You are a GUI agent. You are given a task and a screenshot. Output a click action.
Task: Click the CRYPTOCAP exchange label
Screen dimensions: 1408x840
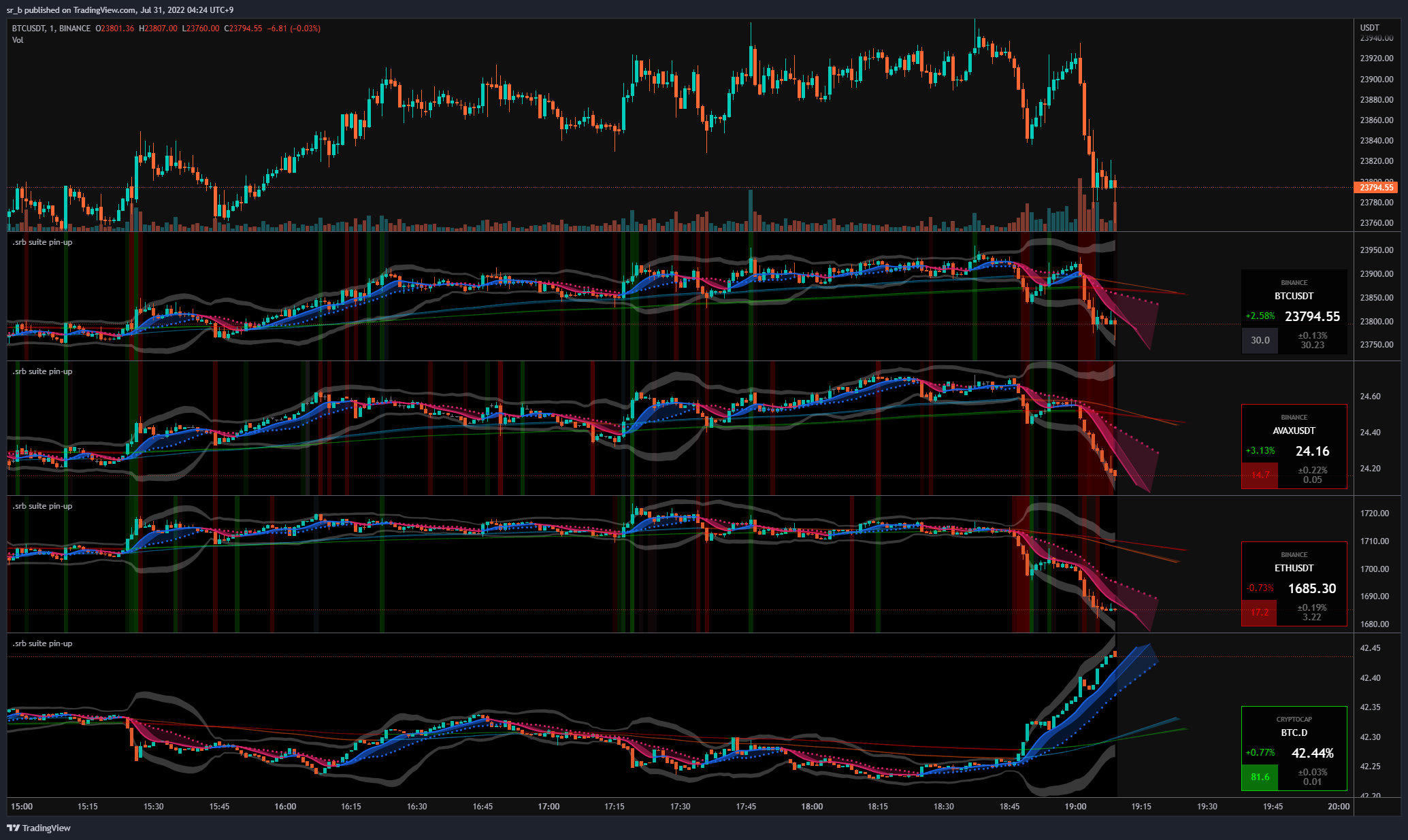coord(1294,719)
